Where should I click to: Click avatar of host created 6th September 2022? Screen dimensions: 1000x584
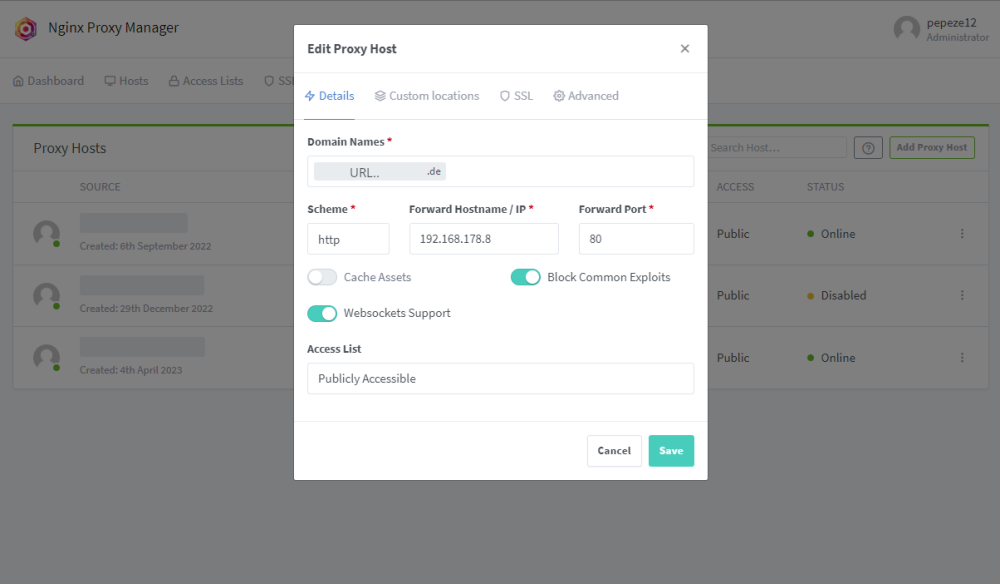47,234
